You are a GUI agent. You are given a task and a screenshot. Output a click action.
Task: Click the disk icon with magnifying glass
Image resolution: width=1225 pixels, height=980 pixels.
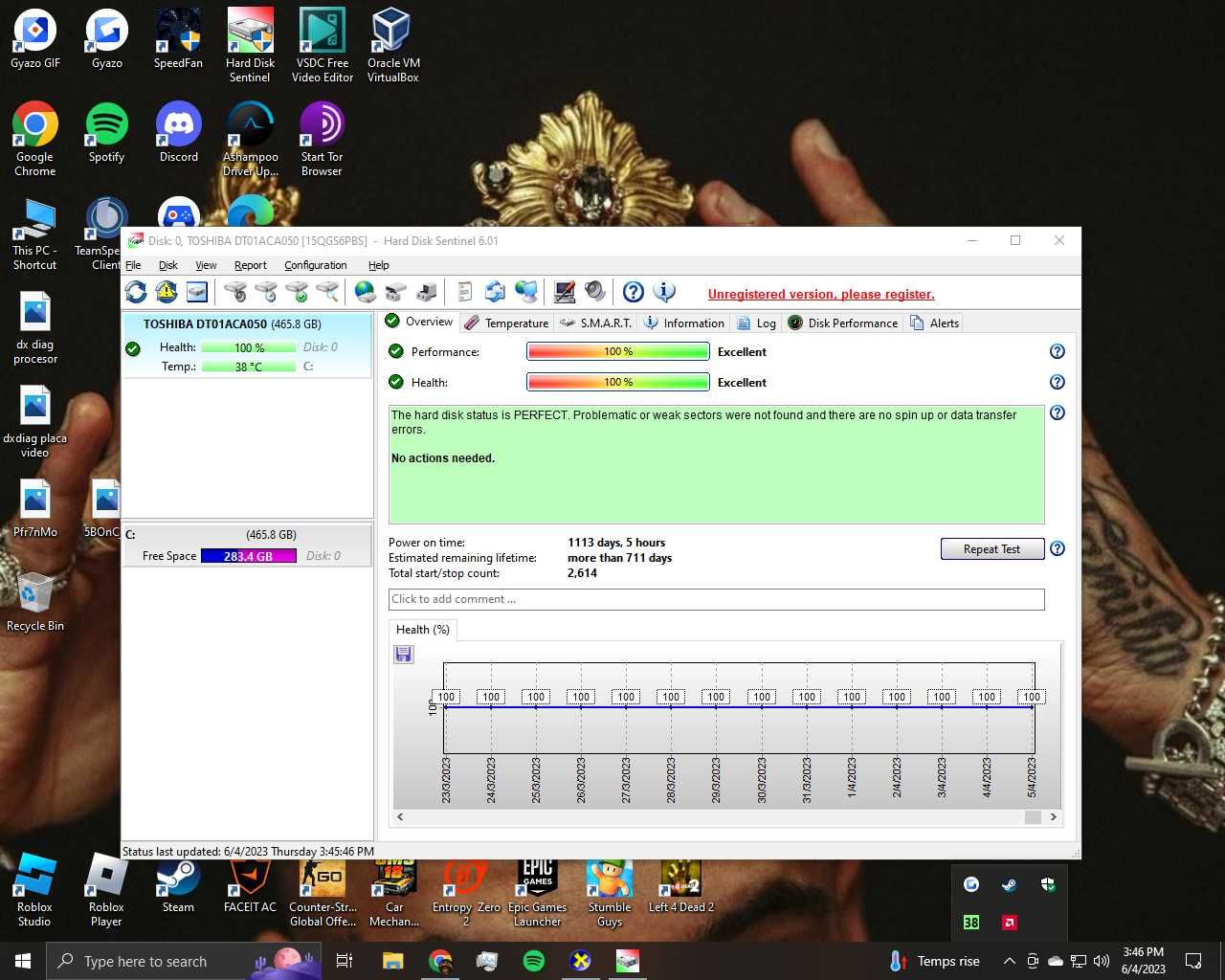327,292
